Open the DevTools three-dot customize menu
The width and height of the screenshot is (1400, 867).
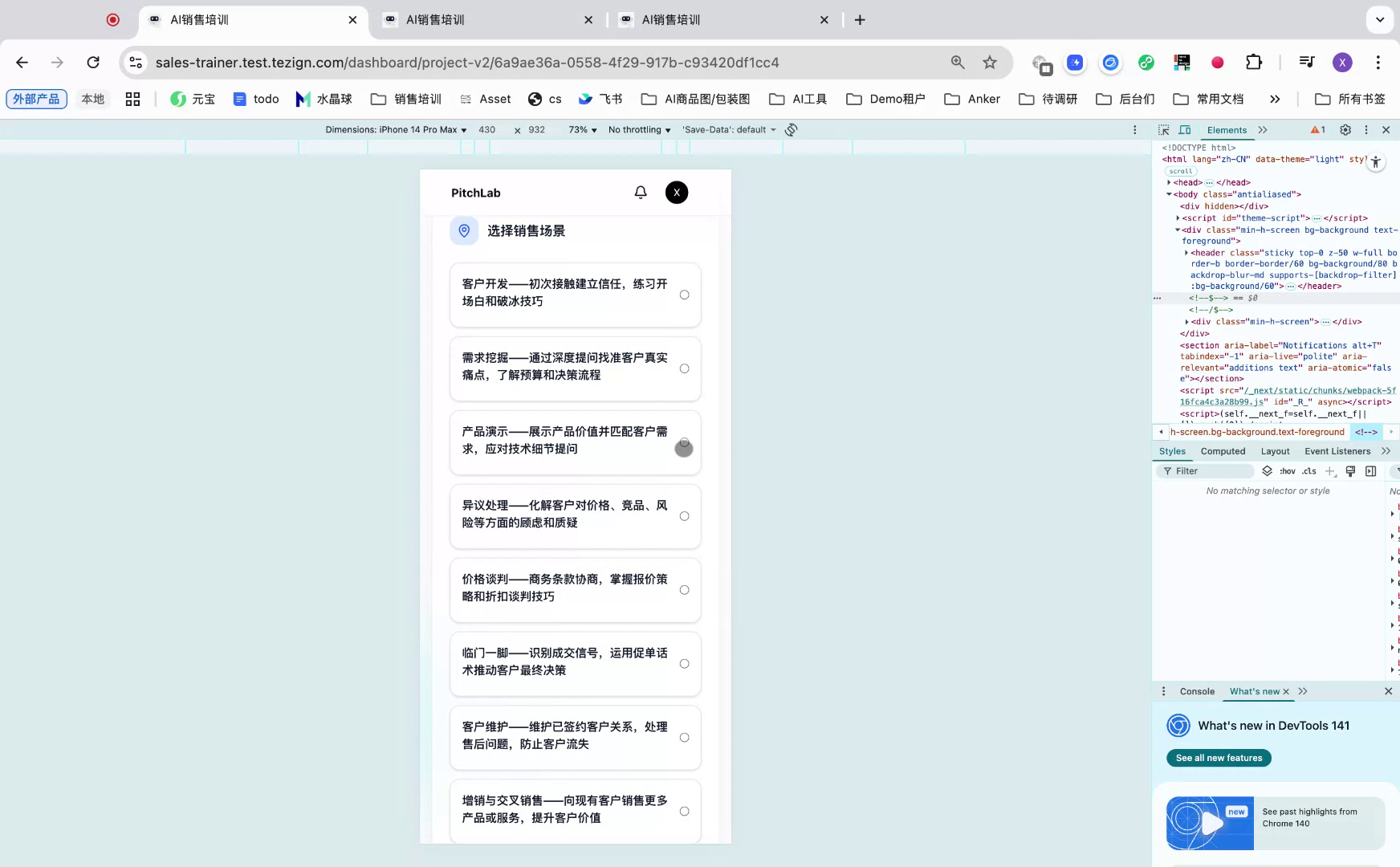pos(1365,129)
